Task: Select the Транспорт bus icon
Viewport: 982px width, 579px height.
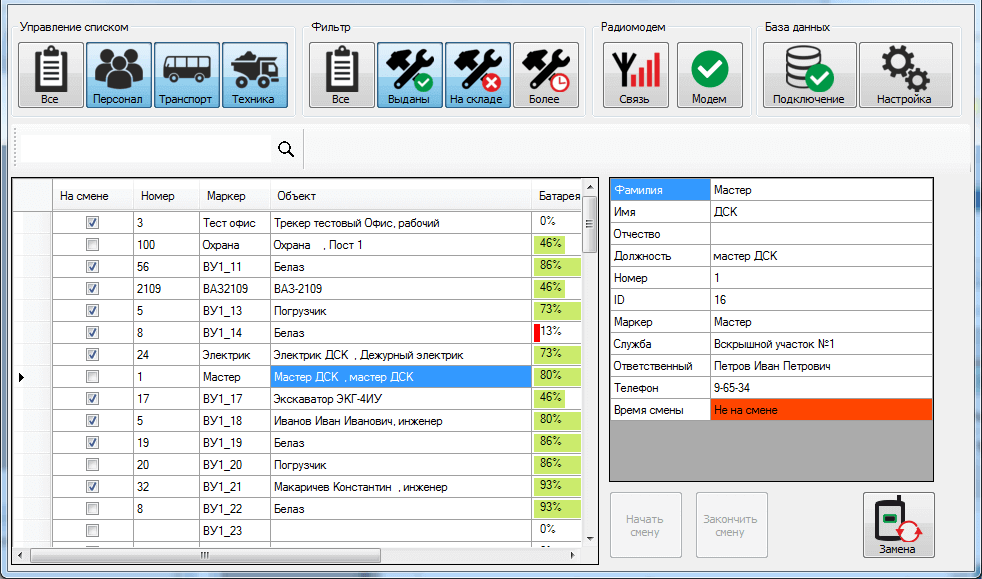Action: pyautogui.click(x=186, y=75)
